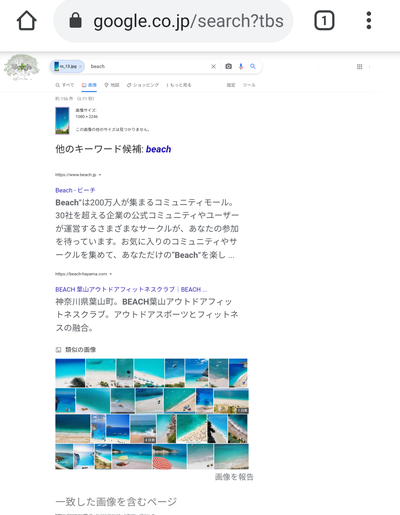400x515 pixels.
Task: Open the Google apps grid icon
Action: (359, 67)
